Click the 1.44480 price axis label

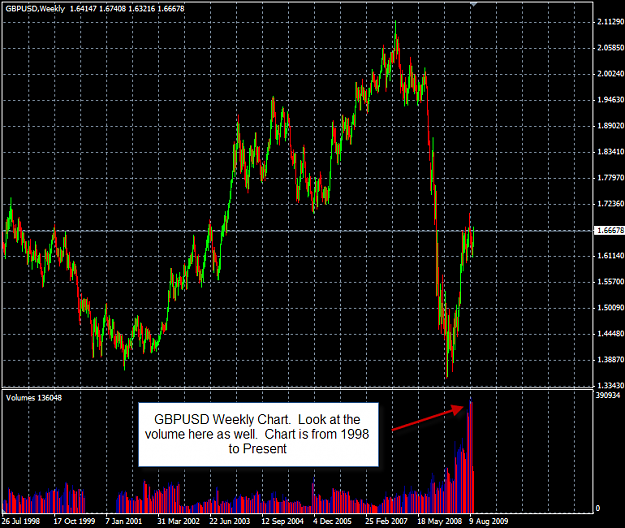(x=611, y=334)
